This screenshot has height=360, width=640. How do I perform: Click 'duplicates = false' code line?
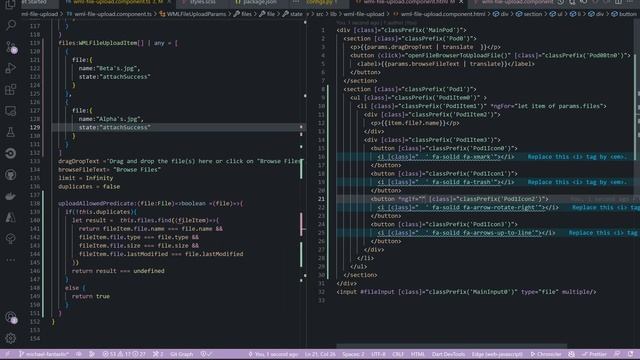(x=89, y=187)
